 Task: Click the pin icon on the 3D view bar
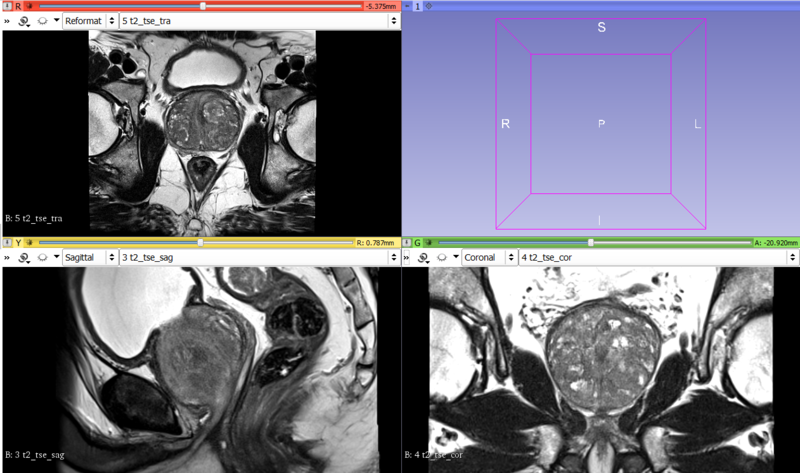pyautogui.click(x=407, y=6)
